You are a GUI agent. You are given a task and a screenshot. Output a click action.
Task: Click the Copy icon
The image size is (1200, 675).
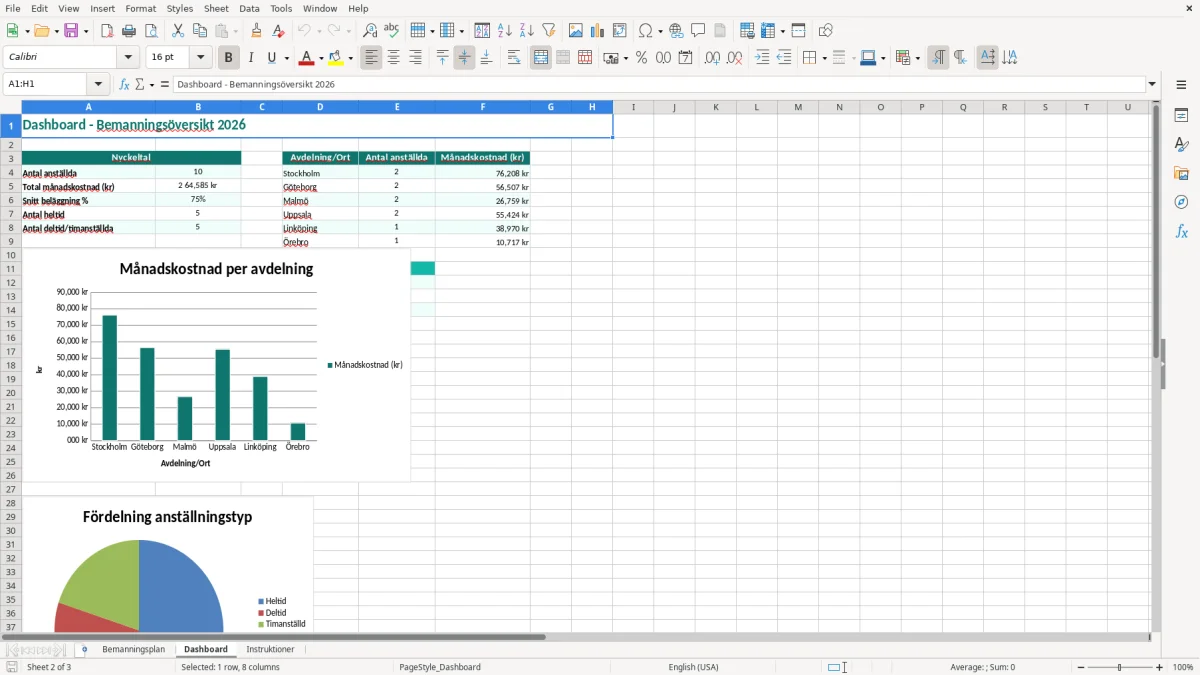pos(200,31)
